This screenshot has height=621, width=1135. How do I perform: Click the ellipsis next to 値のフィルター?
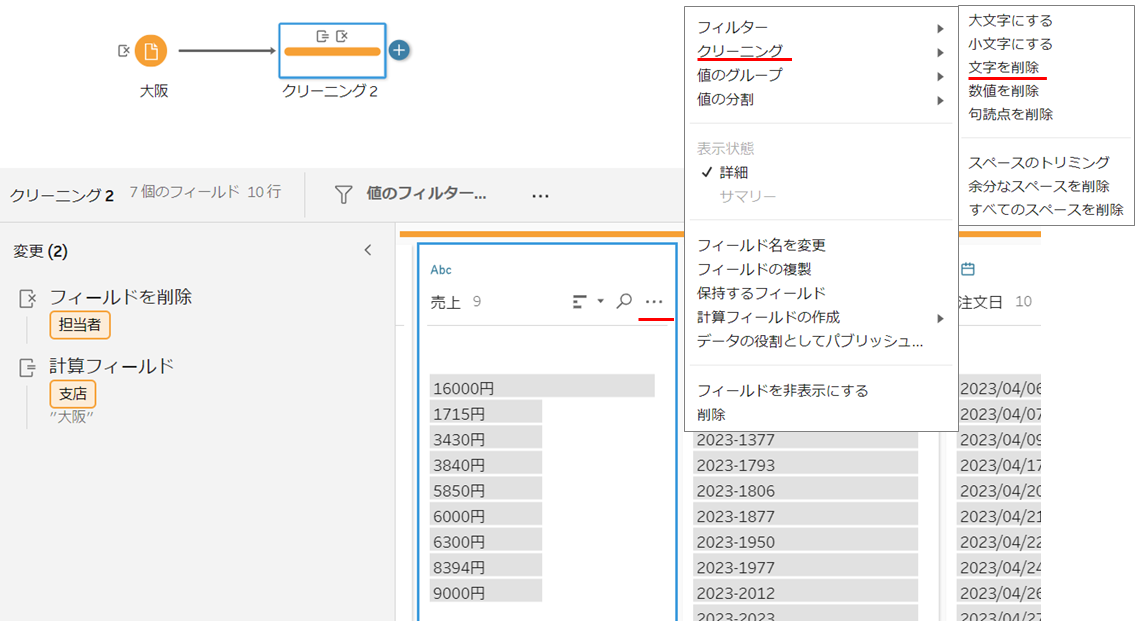click(x=539, y=195)
